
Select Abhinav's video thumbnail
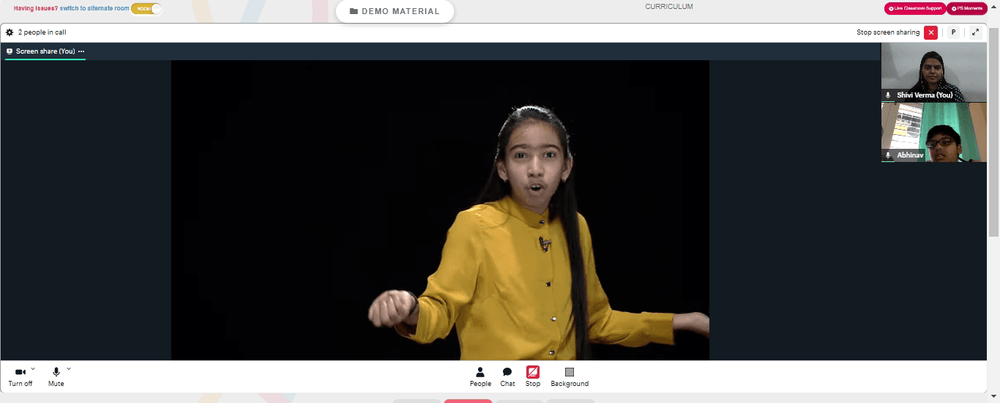tap(934, 133)
